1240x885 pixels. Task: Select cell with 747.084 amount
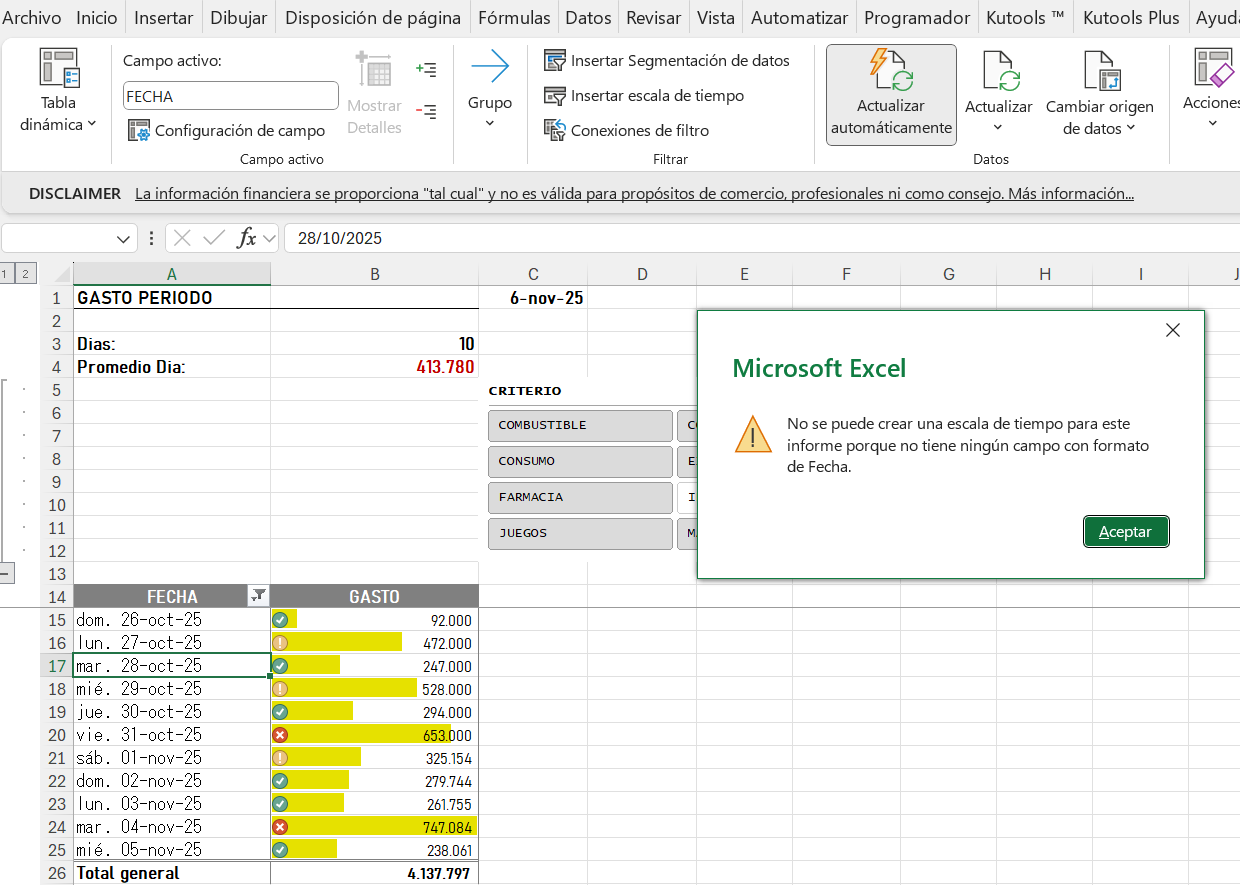(x=375, y=827)
